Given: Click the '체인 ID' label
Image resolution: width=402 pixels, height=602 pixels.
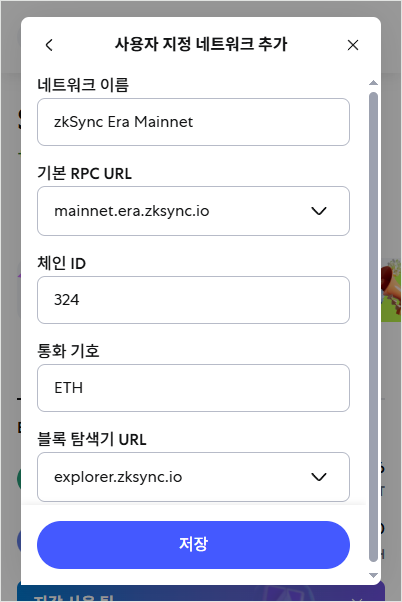Looking at the screenshot, I should [x=61, y=263].
